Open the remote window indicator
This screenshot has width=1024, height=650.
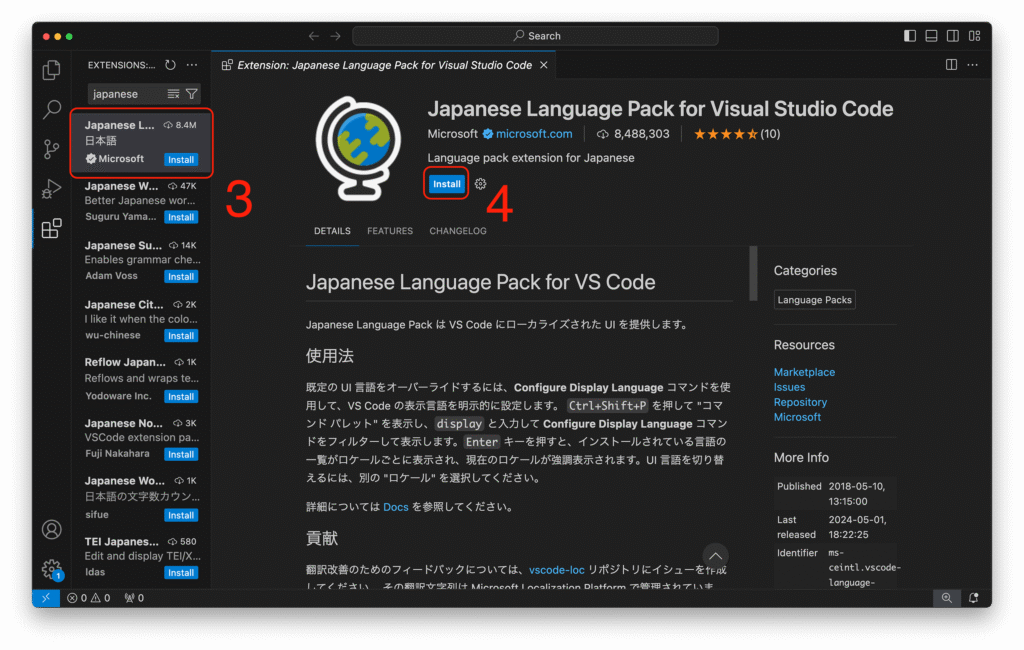[x=46, y=598]
